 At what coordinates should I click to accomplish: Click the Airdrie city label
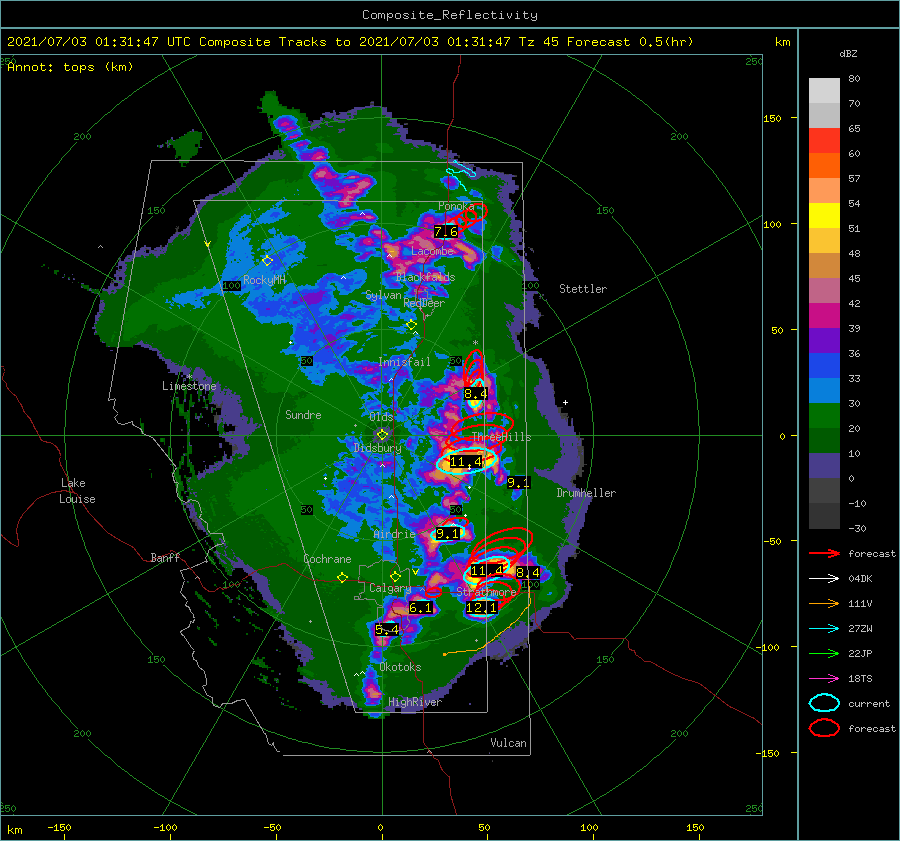394,534
